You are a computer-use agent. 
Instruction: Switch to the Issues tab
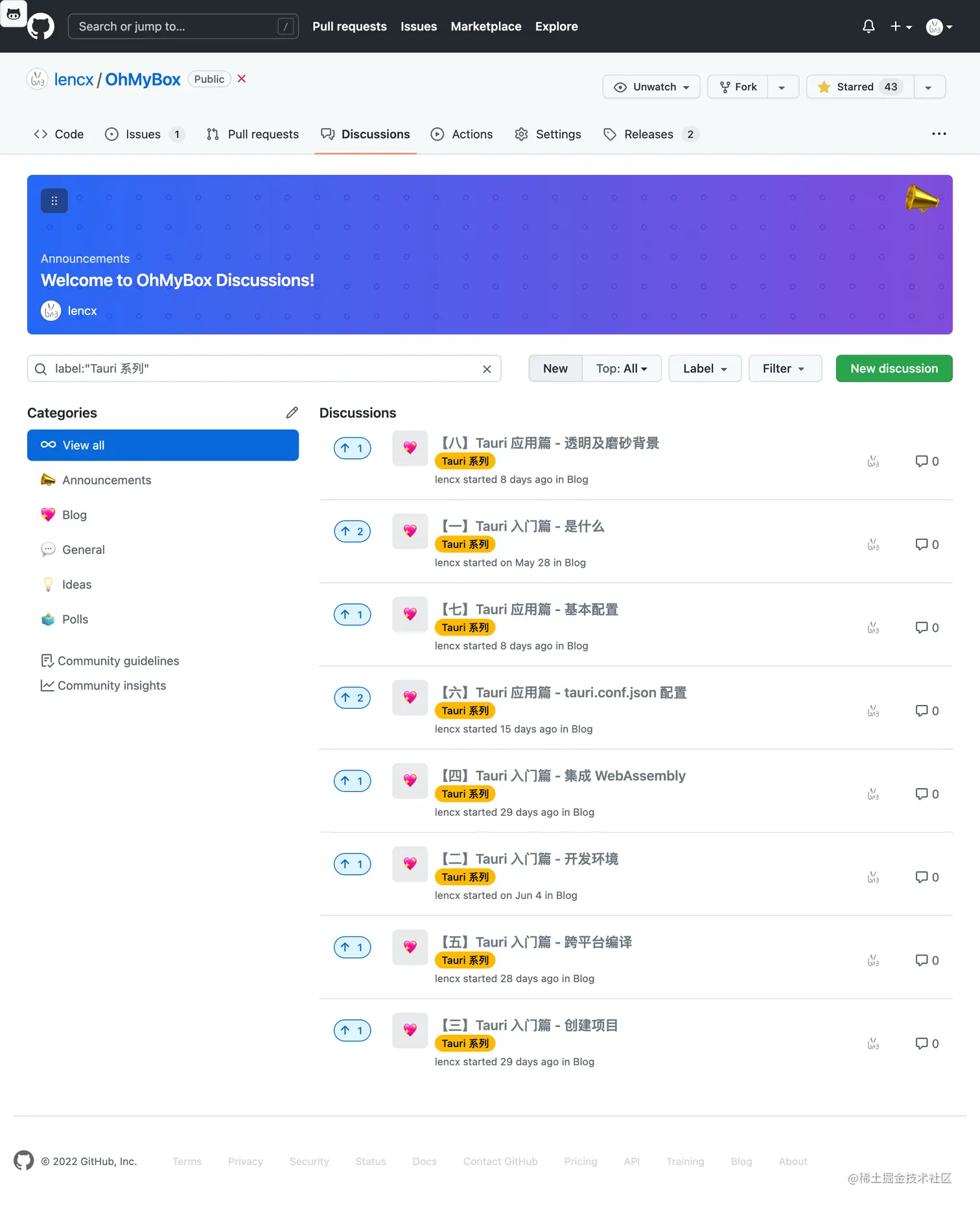(145, 134)
